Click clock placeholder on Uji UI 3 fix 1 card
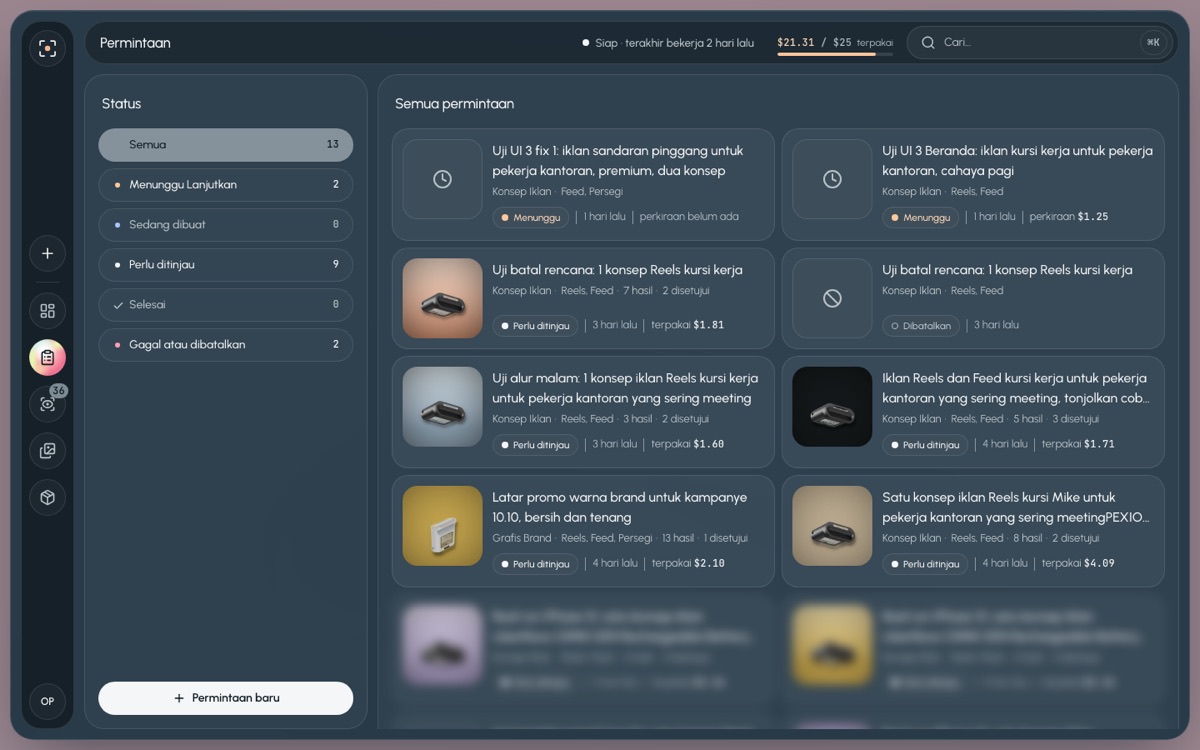Viewport: 1200px width, 750px height. pyautogui.click(x=442, y=179)
